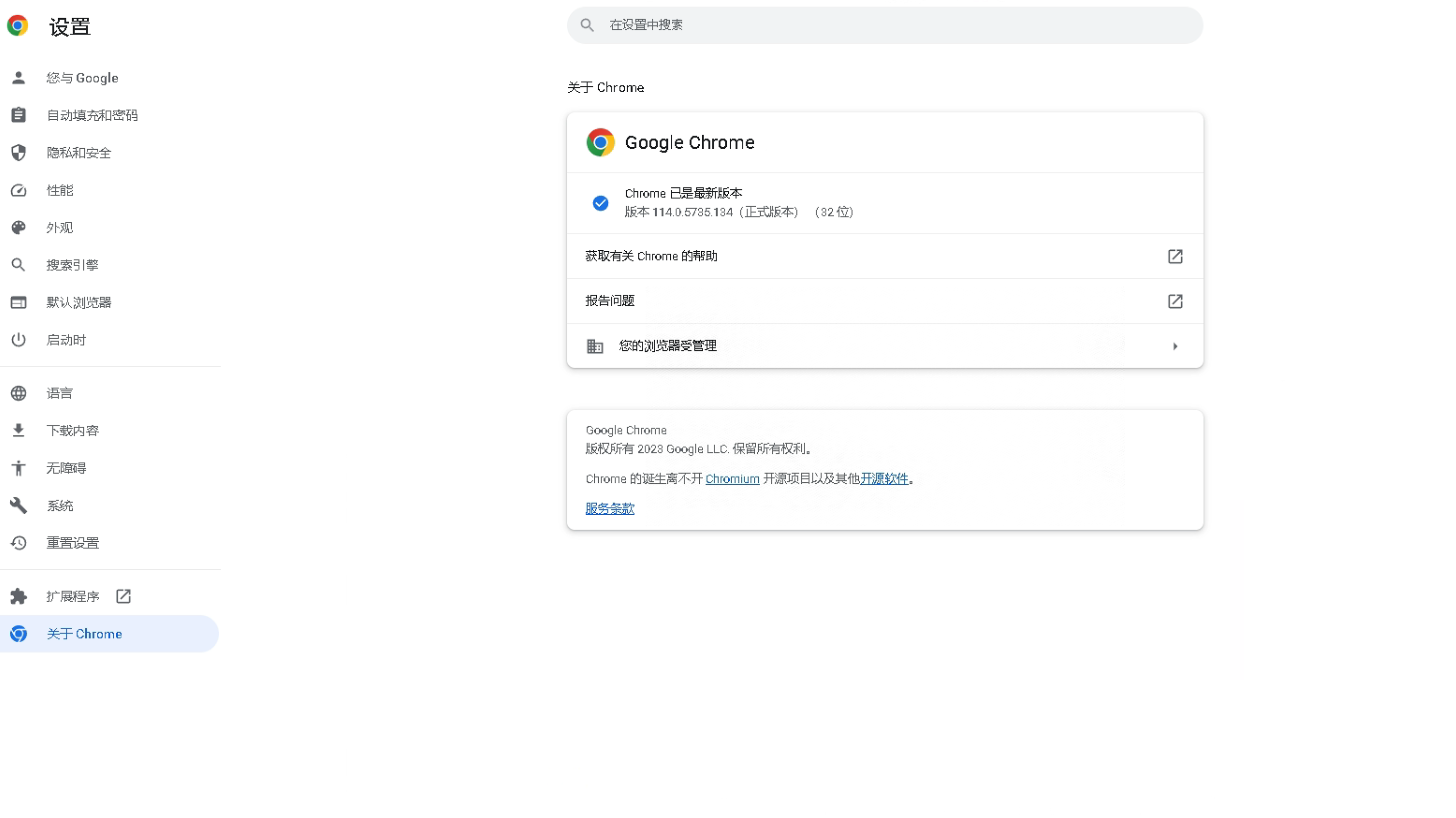The image size is (1456, 818).
Task: Click the version text 版本 114.0.5735.134
Action: coord(678,212)
